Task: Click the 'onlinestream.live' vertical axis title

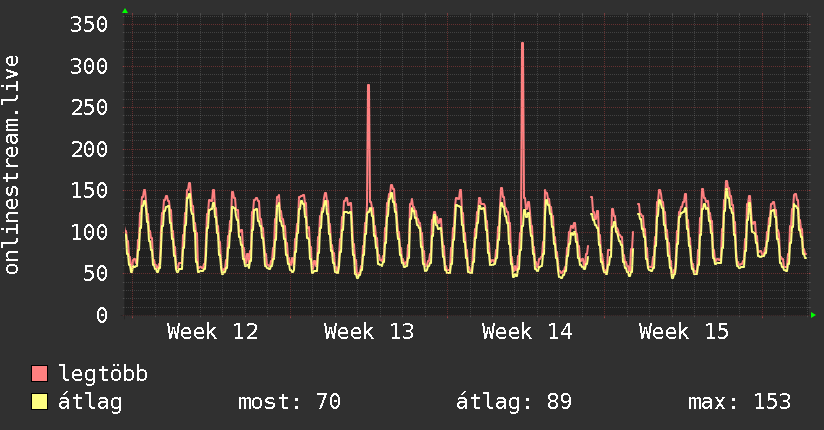Action: [12, 165]
